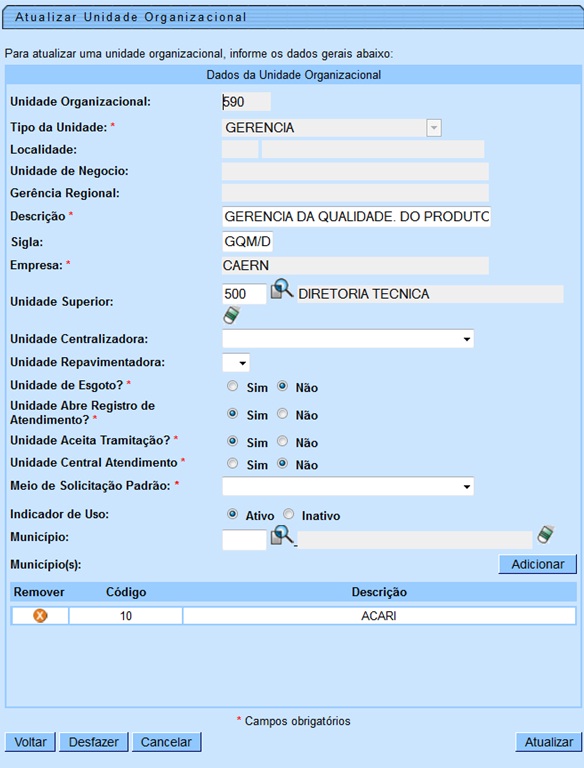584x768 pixels.
Task: Select Não for Unidade Aceita Tramitação
Action: [x=282, y=441]
